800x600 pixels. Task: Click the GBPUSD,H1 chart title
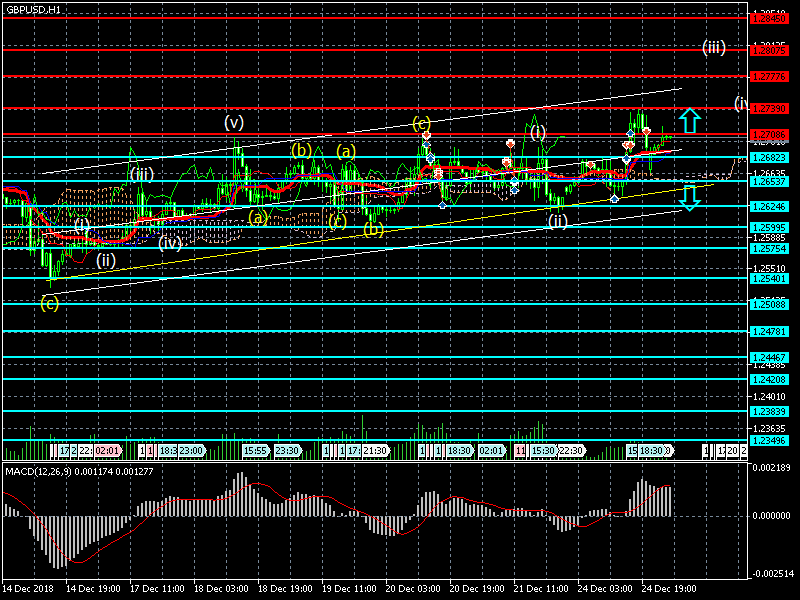(x=32, y=8)
